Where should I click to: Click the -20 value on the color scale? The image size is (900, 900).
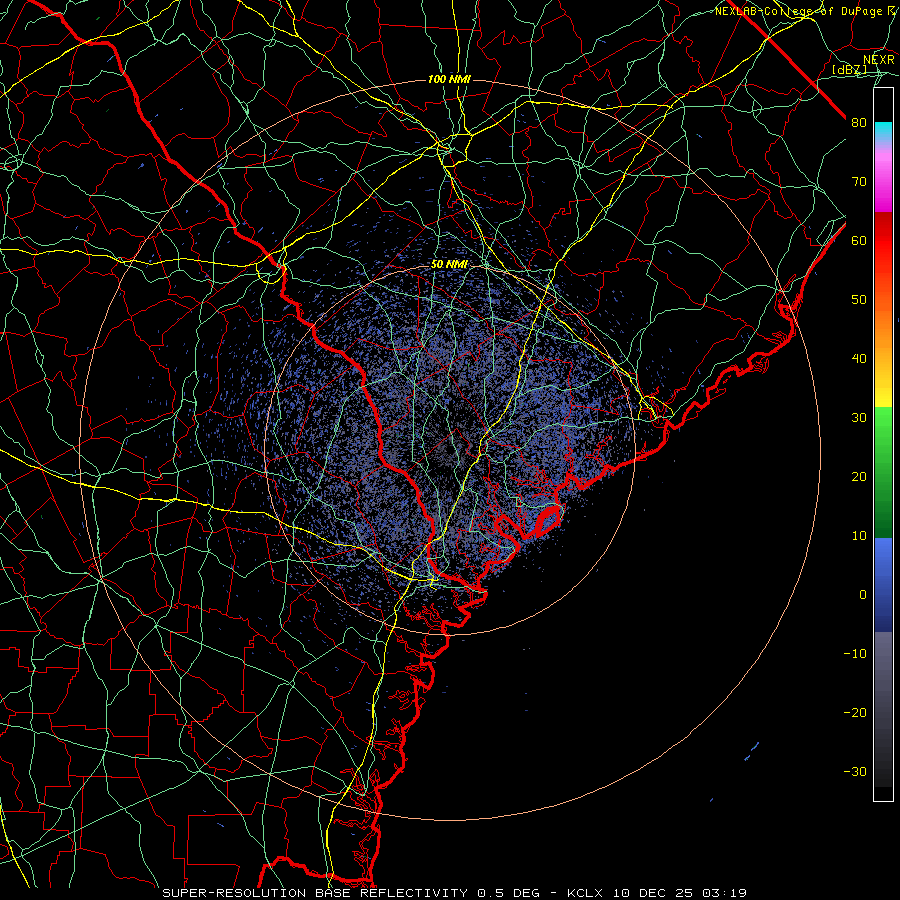pos(855,713)
